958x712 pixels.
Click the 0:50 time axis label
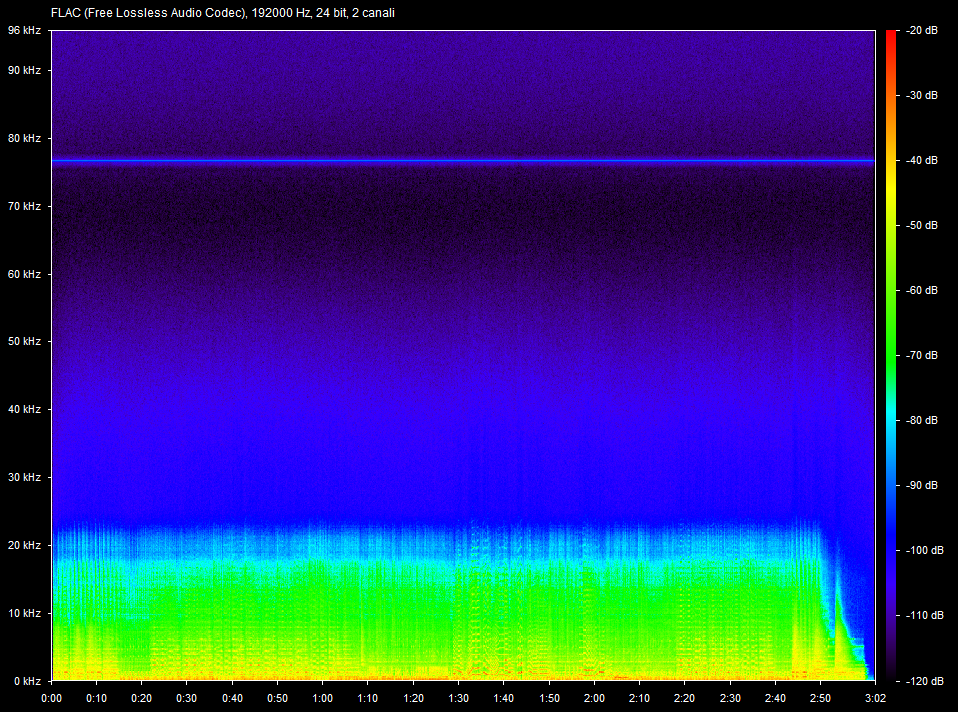pyautogui.click(x=277, y=698)
